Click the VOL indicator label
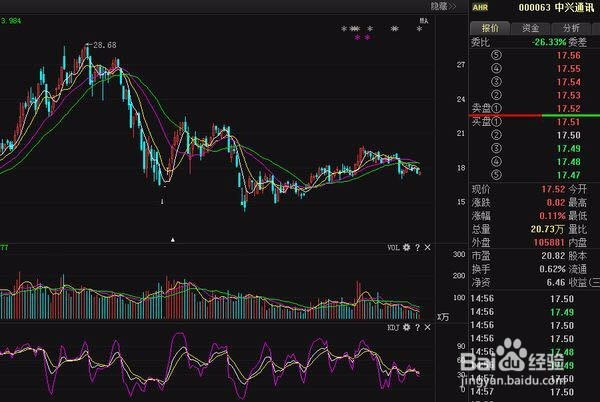The width and height of the screenshot is (600, 402). pos(393,247)
